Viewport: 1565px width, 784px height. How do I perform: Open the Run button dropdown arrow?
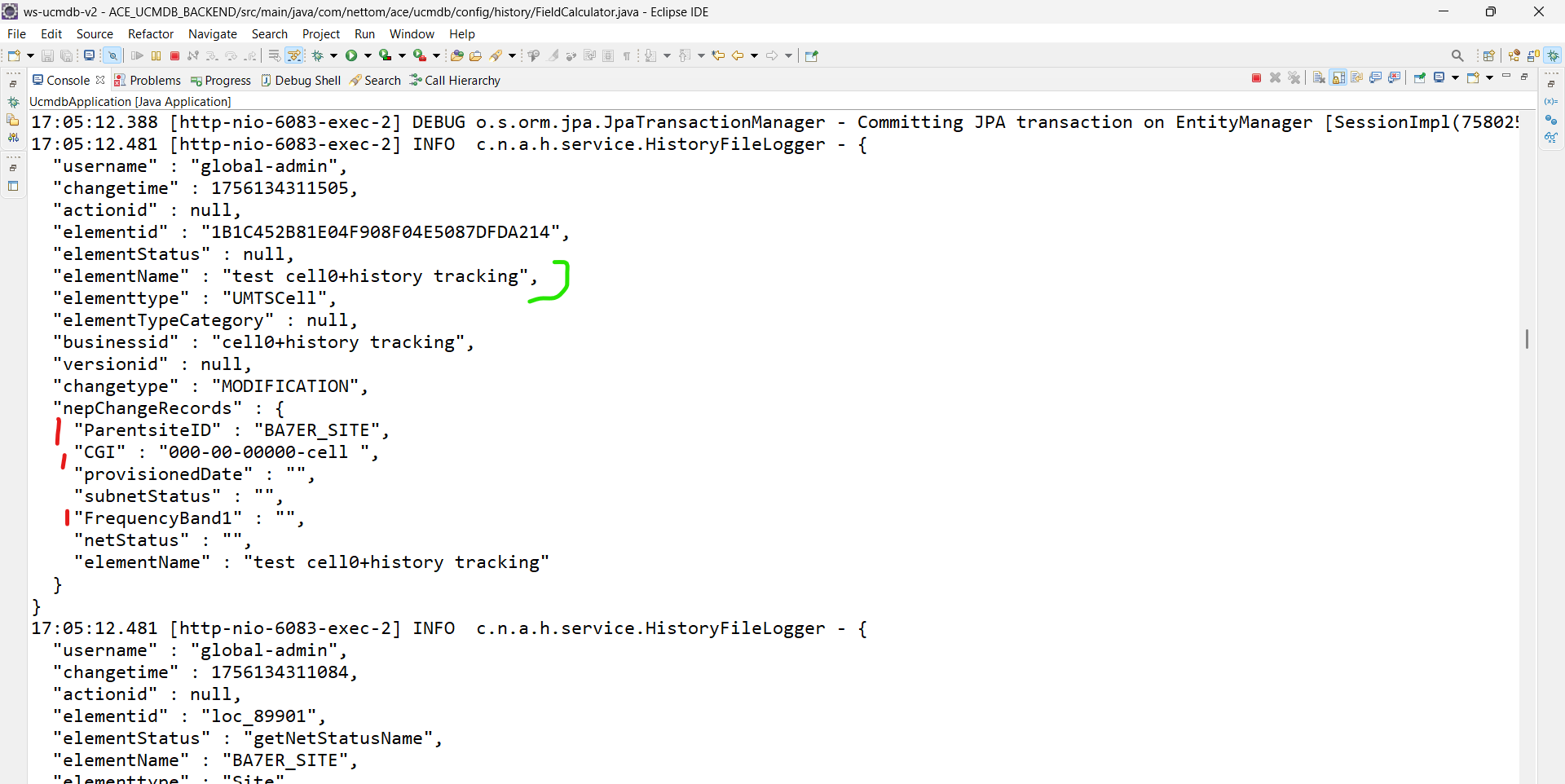tap(368, 56)
